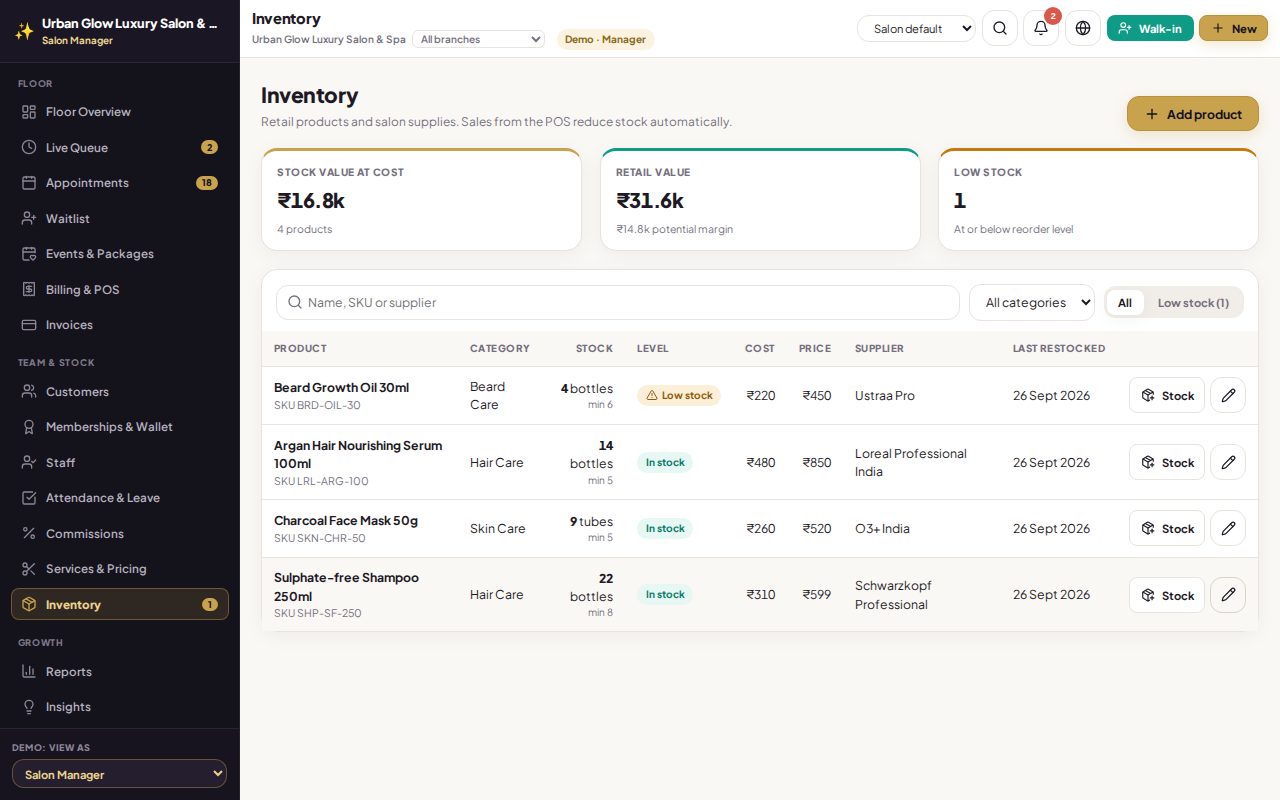Click the Events & Packages sidebar icon

pos(29,254)
